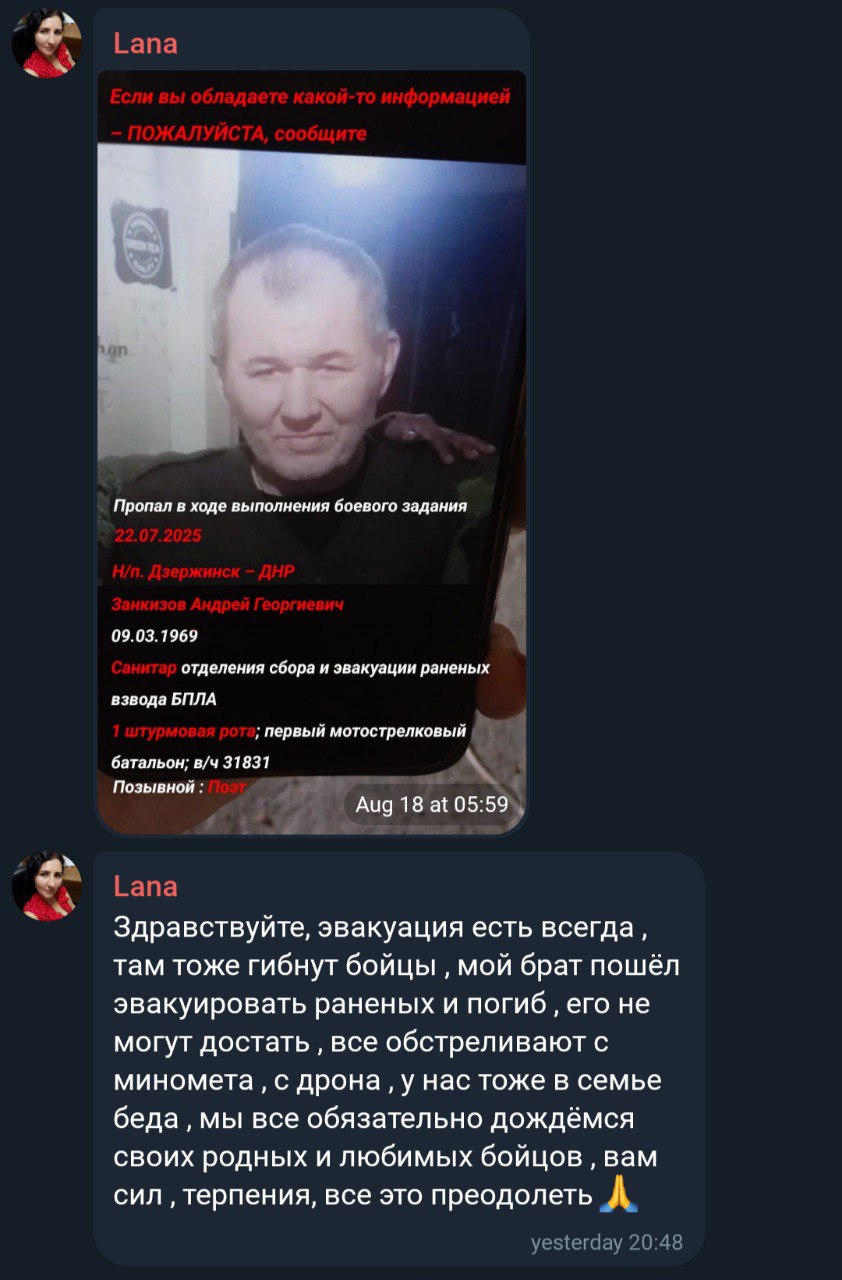Click the sender name Lana above the text message
The width and height of the screenshot is (842, 1280).
pos(146,886)
